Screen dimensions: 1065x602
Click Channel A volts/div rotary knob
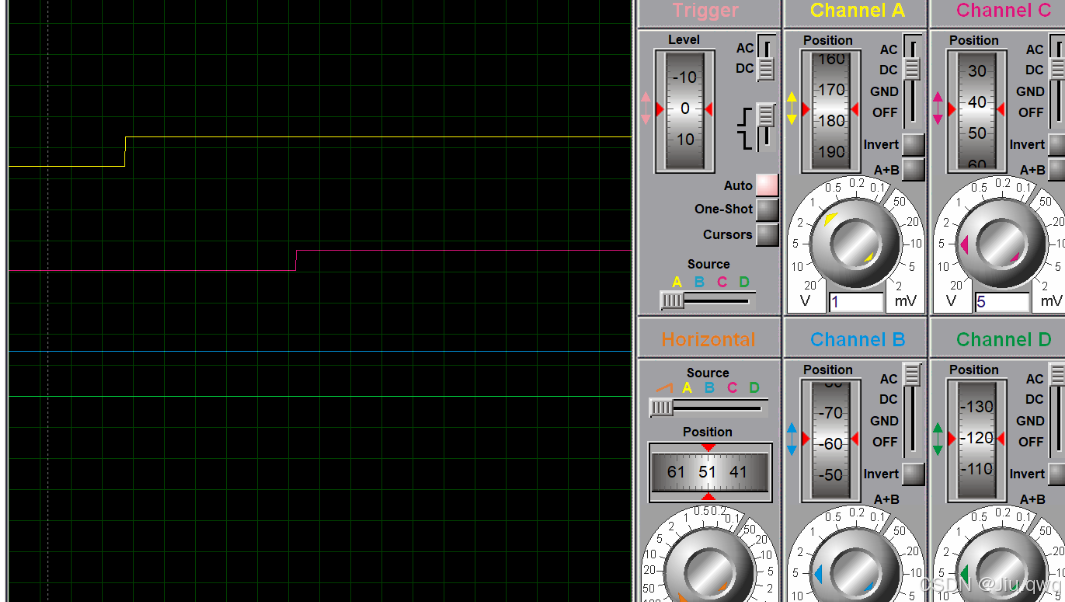click(855, 243)
